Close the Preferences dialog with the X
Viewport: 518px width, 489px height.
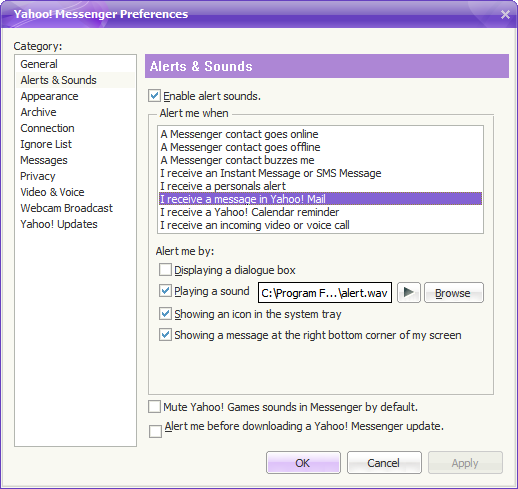[505, 14]
